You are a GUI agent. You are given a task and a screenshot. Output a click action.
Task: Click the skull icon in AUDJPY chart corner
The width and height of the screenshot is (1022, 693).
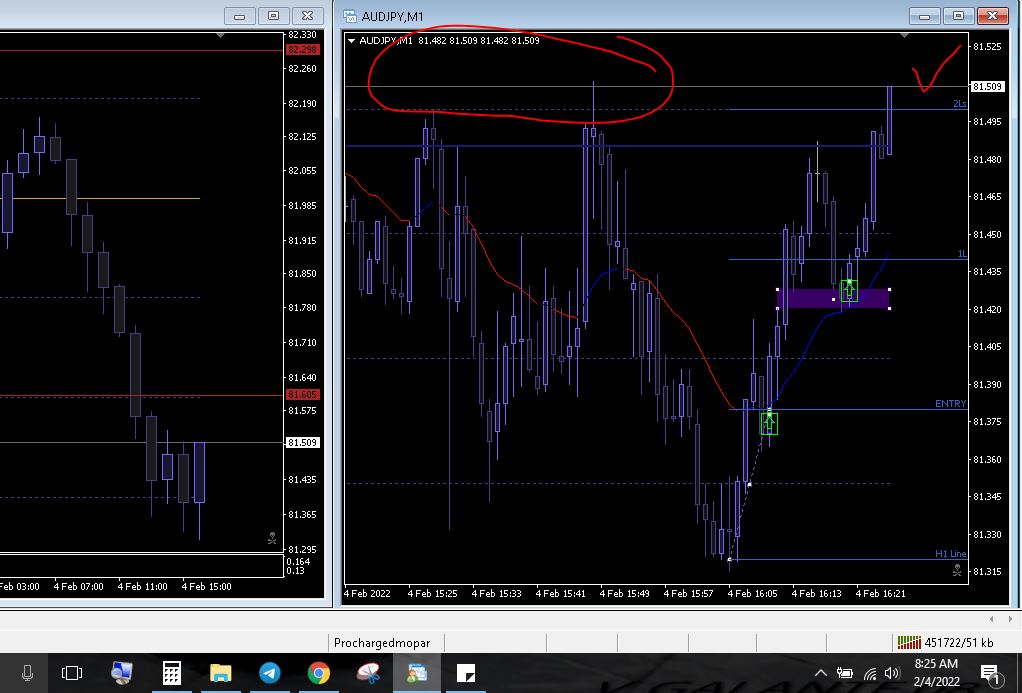(x=957, y=570)
